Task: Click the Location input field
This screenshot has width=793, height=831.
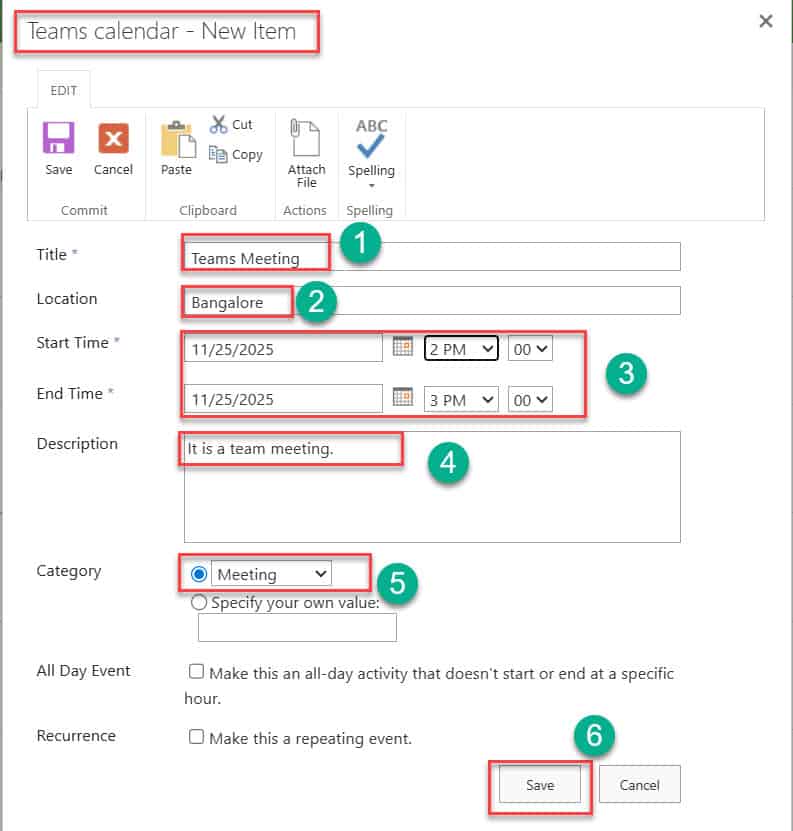Action: [x=432, y=300]
